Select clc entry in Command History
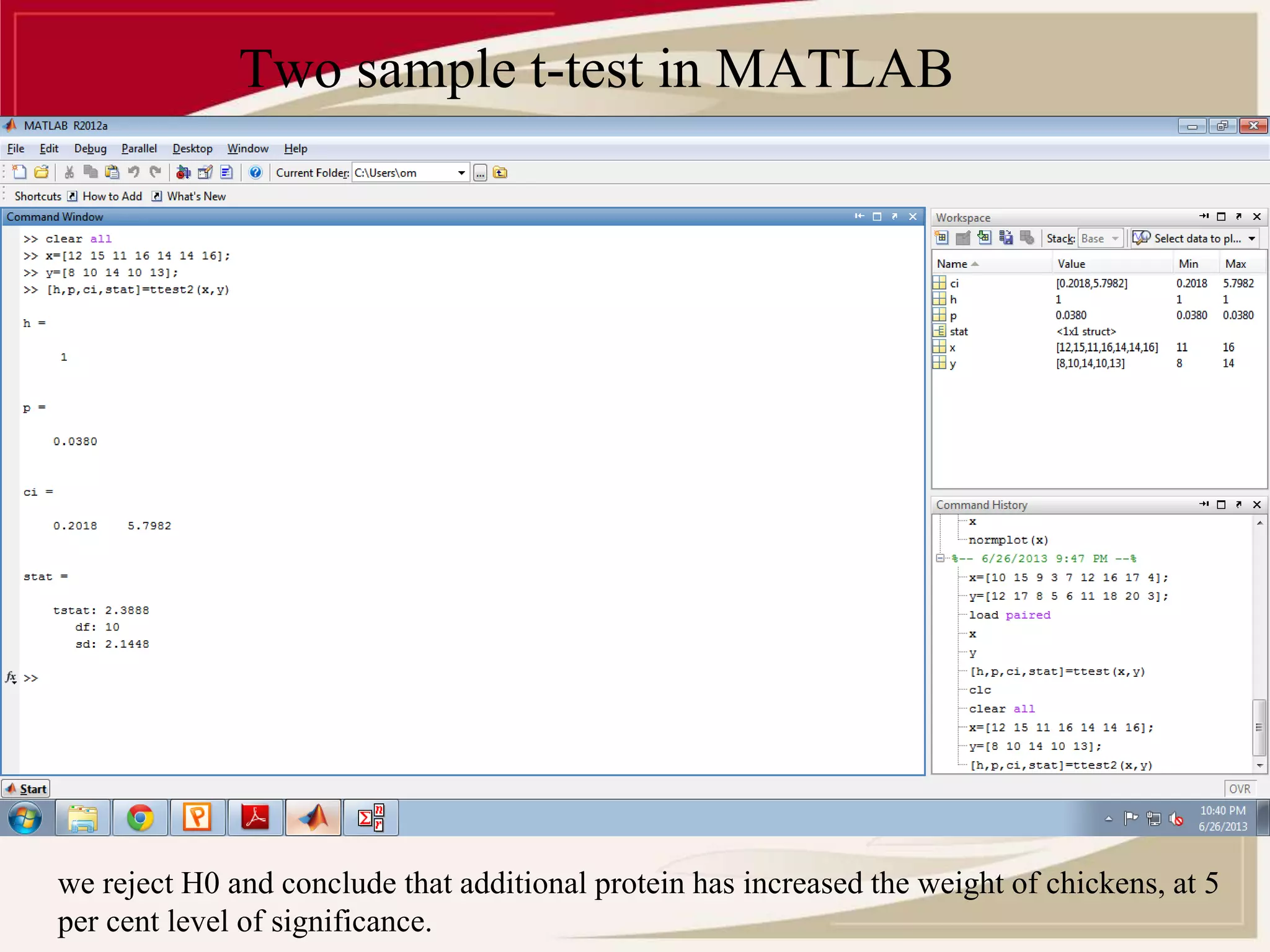 pyautogui.click(x=980, y=690)
